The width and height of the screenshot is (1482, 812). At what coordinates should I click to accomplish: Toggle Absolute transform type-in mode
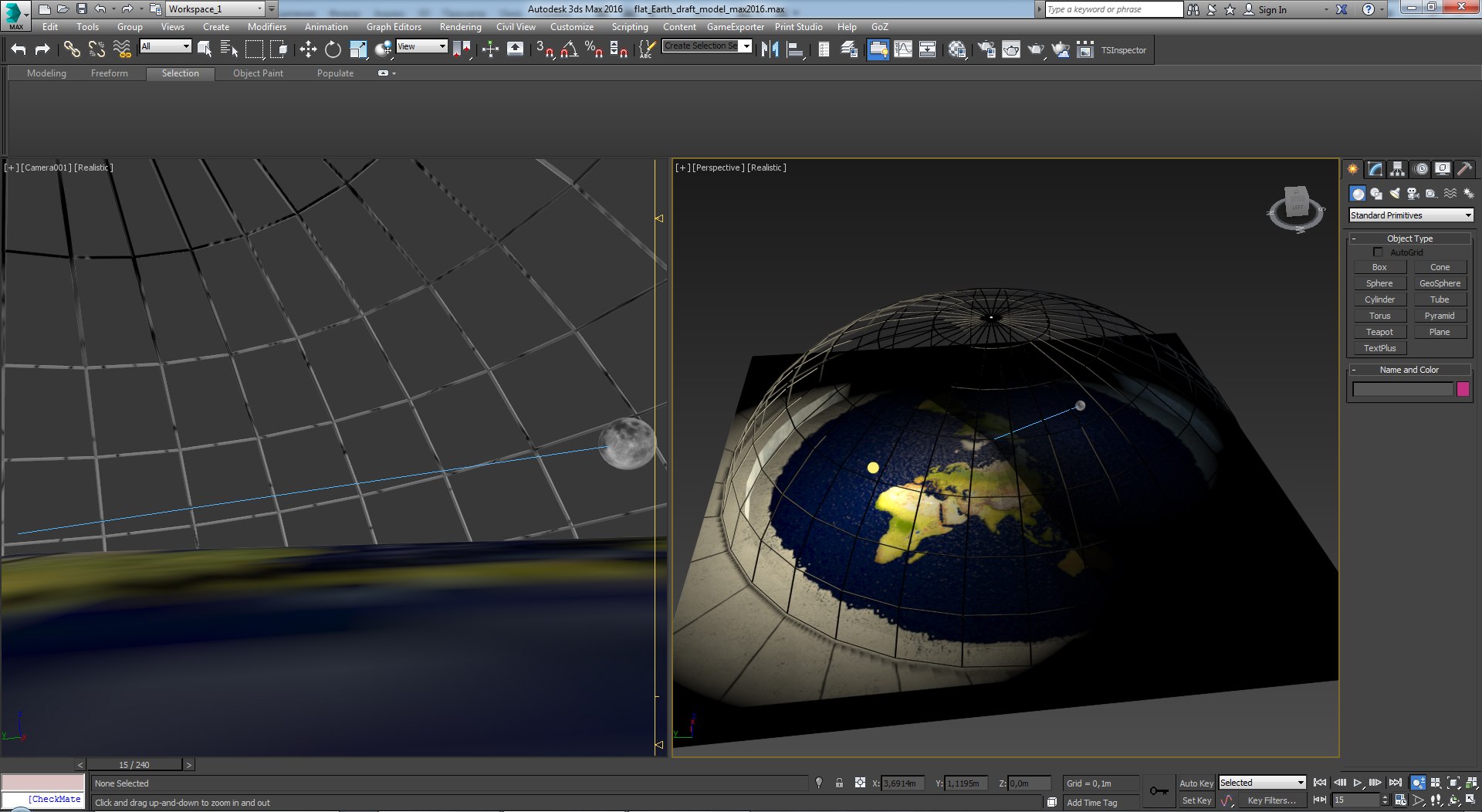click(x=860, y=783)
